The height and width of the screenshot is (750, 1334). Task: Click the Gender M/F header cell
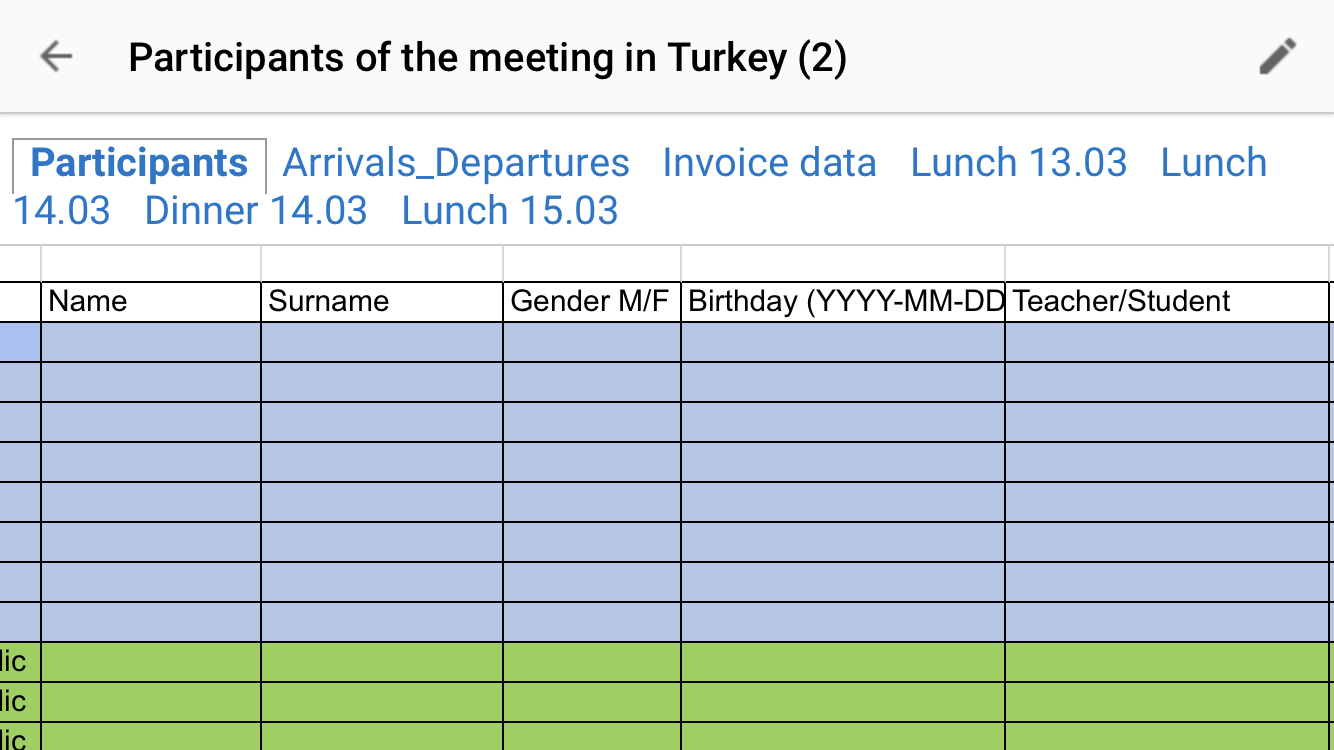tap(591, 302)
